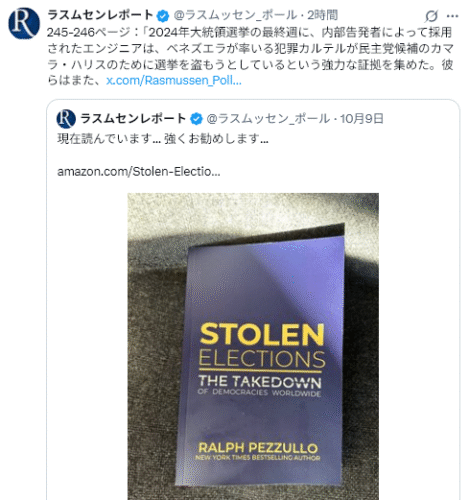Open the Grok explain-post icon
The width and height of the screenshot is (469, 500).
pos(431,16)
